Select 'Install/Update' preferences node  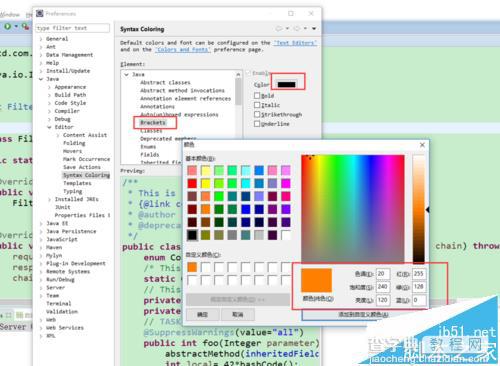pos(68,71)
